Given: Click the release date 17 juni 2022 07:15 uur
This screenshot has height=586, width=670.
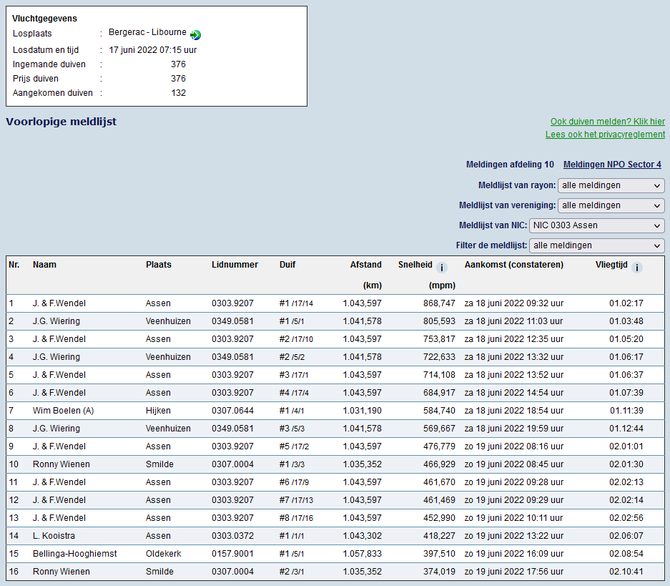Looking at the screenshot, I should click(x=153, y=50).
